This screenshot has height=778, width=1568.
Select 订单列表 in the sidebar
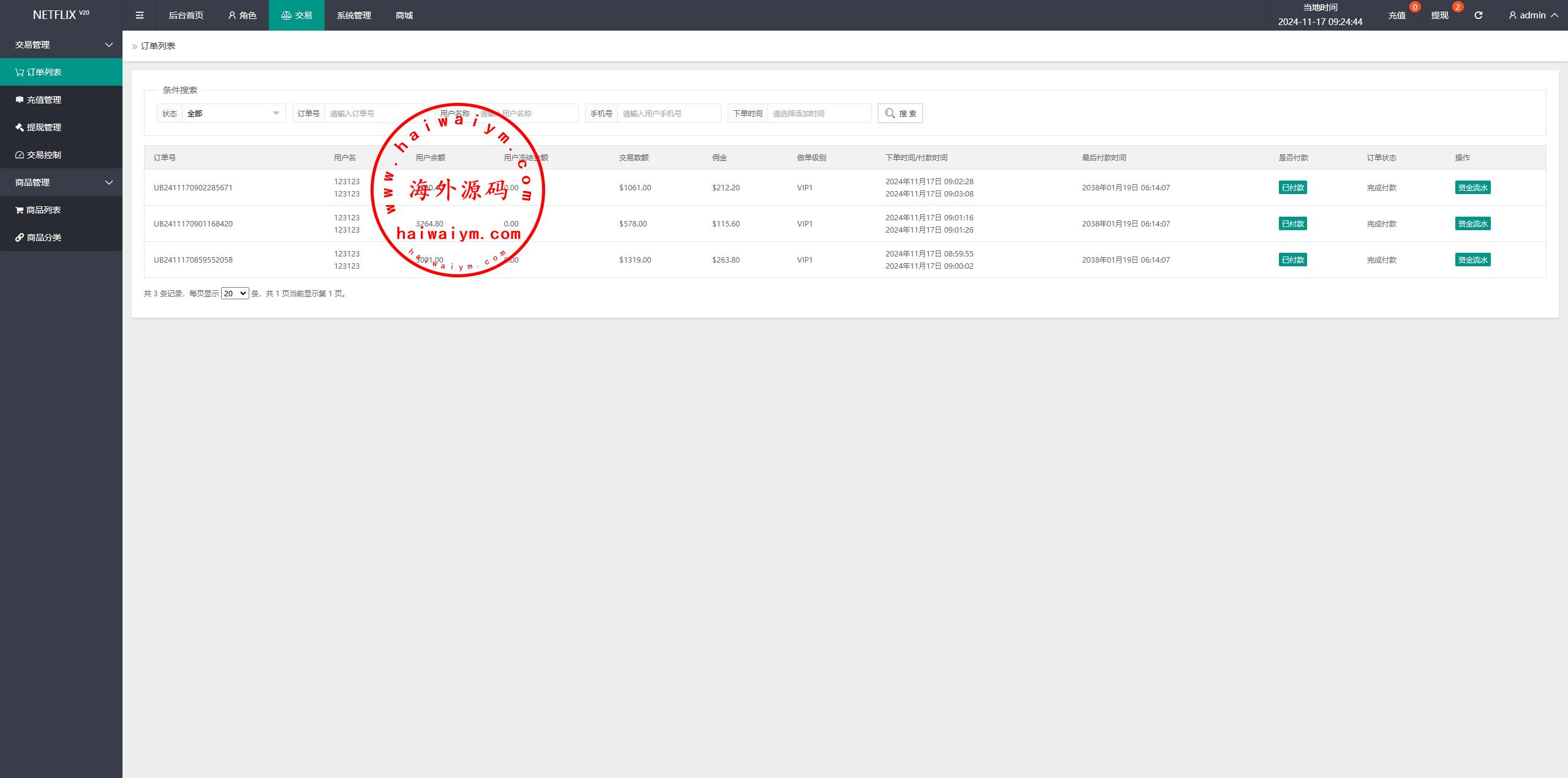click(x=43, y=72)
